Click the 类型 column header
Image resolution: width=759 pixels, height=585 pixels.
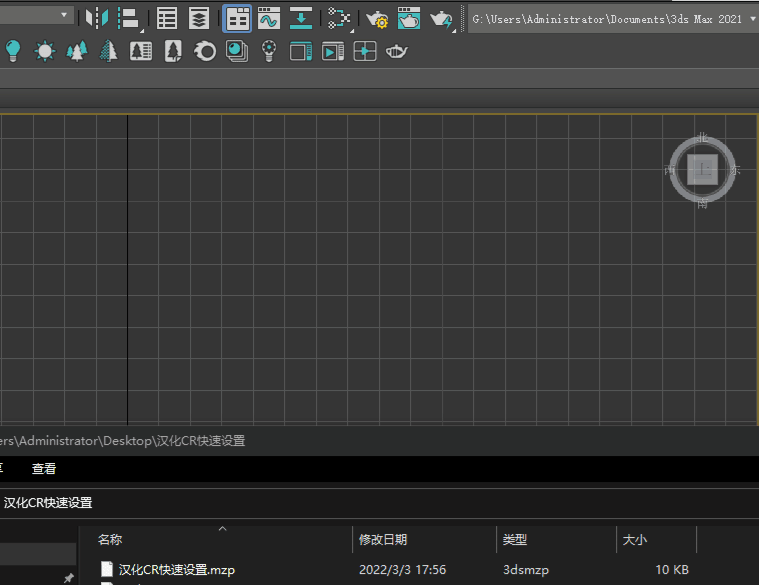515,540
